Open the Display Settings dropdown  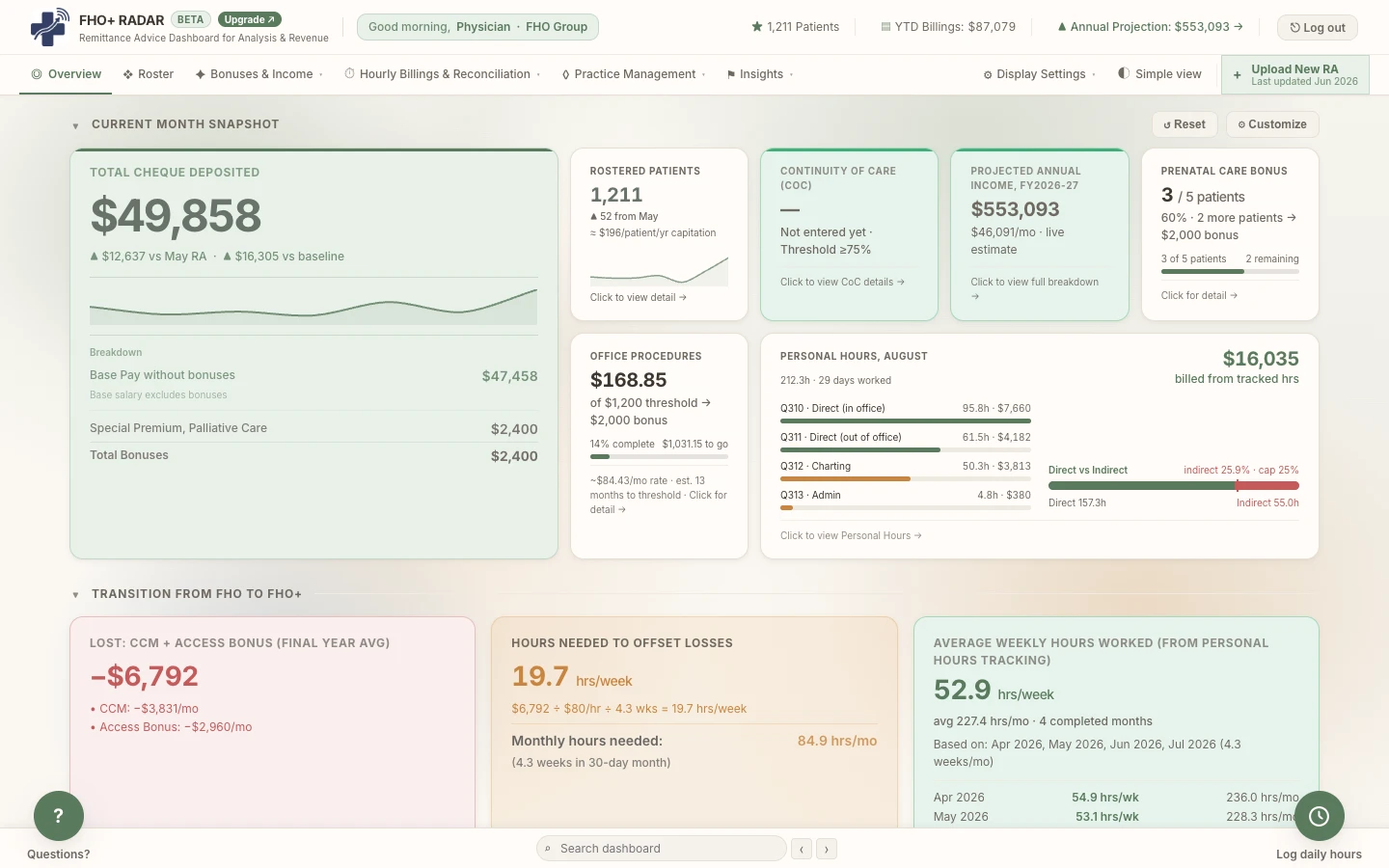[x=1040, y=74]
